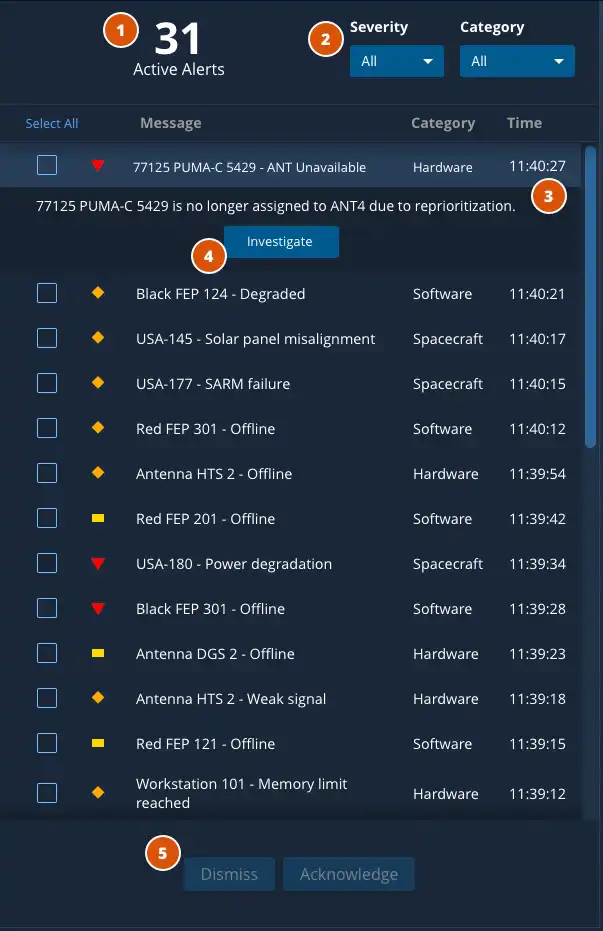The width and height of the screenshot is (603, 931).
Task: Check the box for PUMA-C 5429 alert
Action: point(47,165)
